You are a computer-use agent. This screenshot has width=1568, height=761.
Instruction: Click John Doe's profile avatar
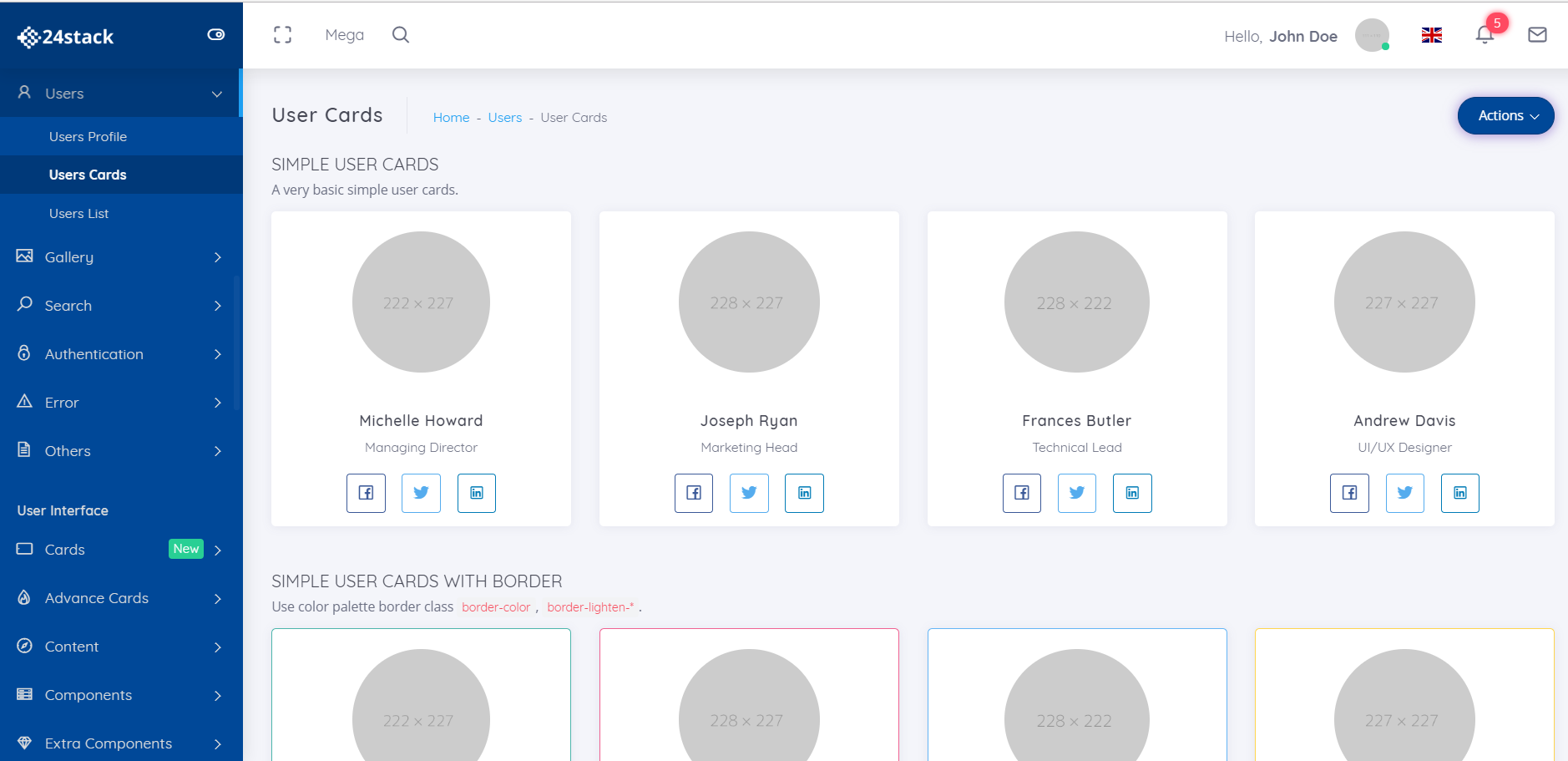pyautogui.click(x=1372, y=35)
